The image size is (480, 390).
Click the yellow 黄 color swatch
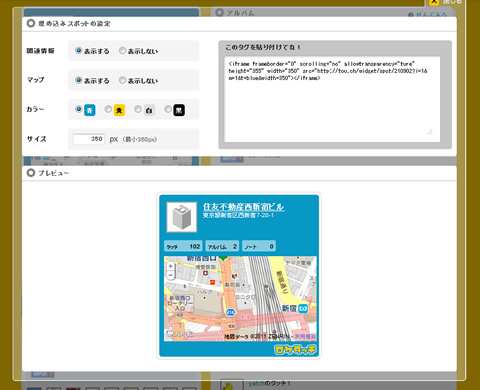[x=119, y=110]
